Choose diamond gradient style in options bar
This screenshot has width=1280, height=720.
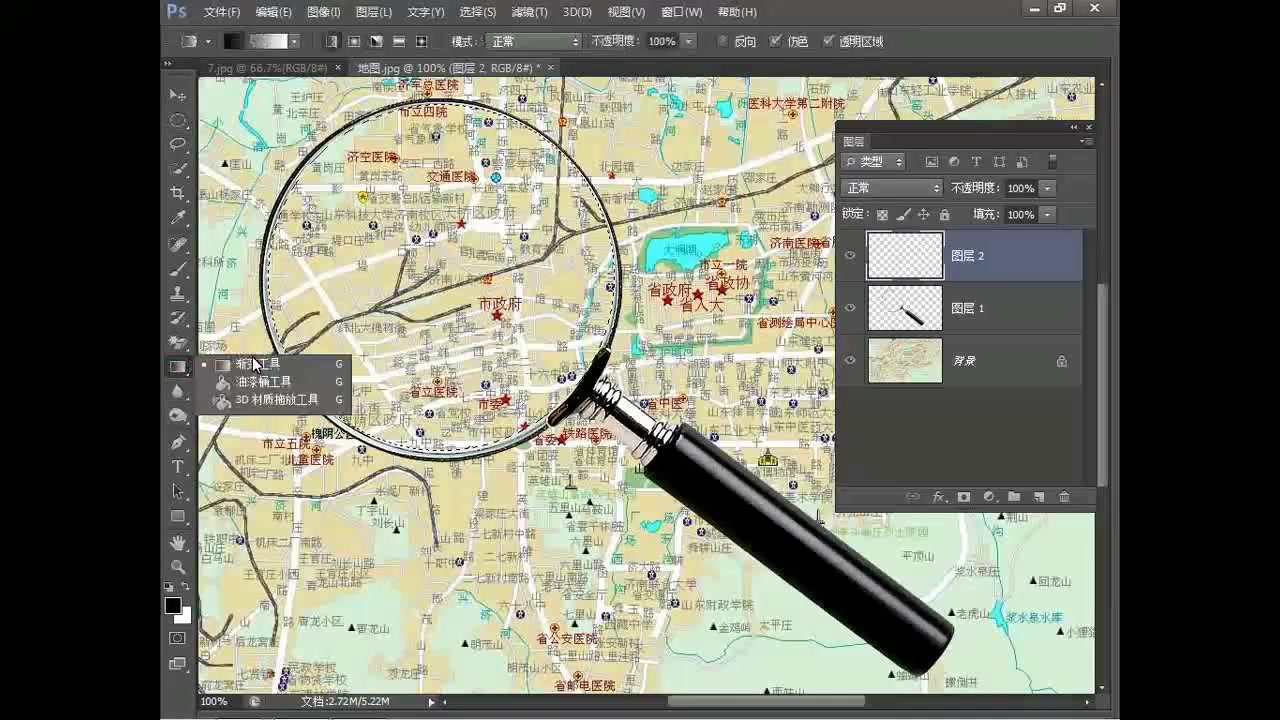[x=421, y=41]
